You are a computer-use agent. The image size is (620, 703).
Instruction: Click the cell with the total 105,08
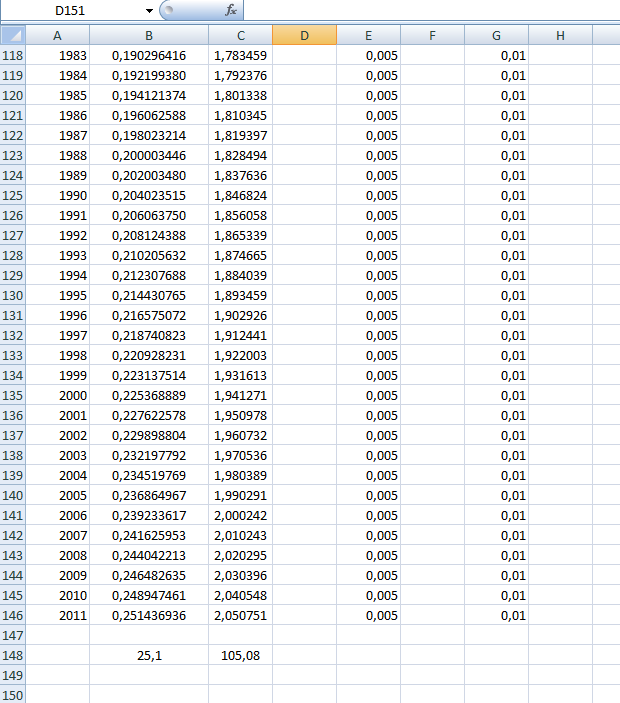(240, 655)
